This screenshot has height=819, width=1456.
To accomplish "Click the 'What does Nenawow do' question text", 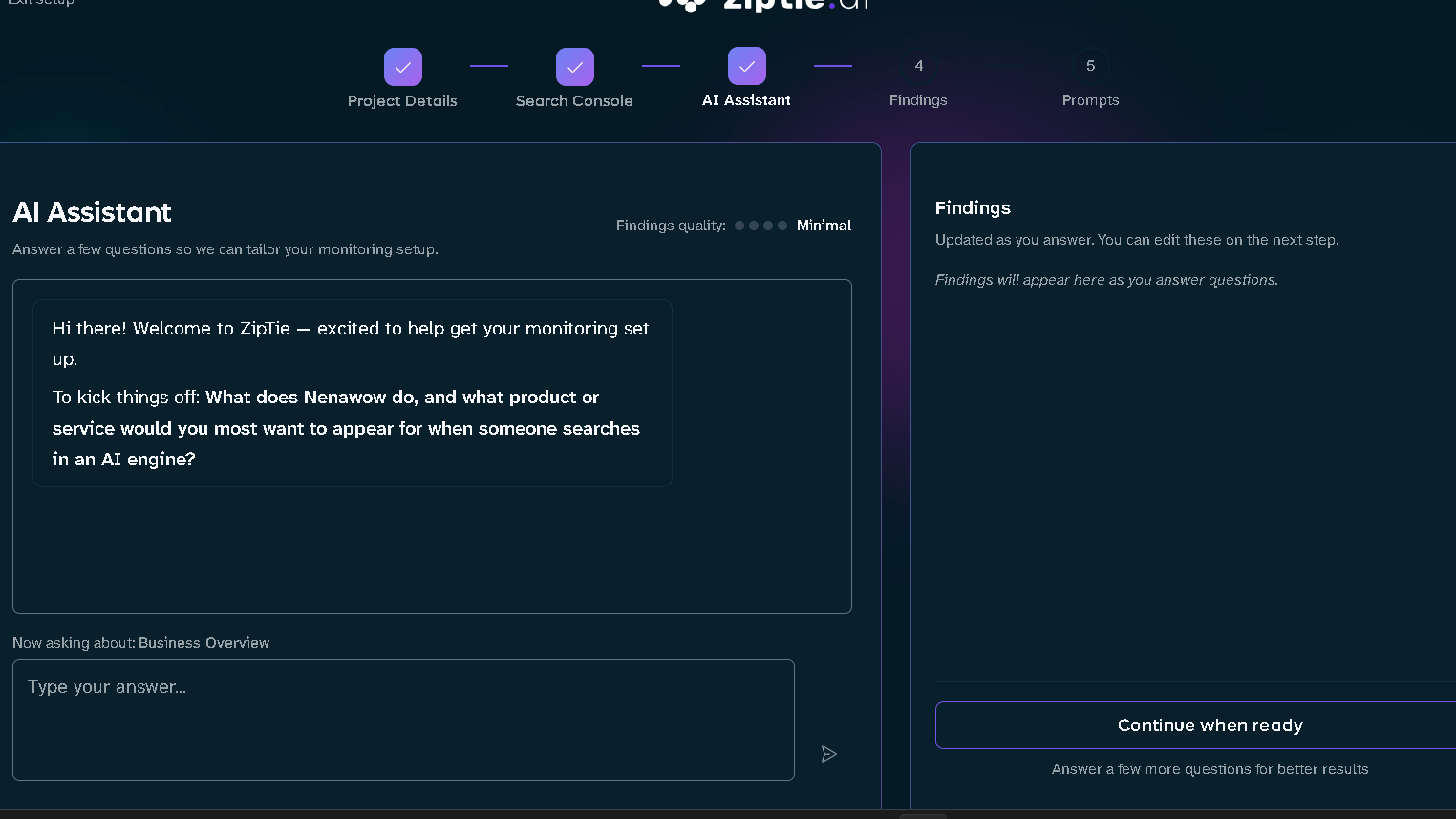I will pos(346,428).
